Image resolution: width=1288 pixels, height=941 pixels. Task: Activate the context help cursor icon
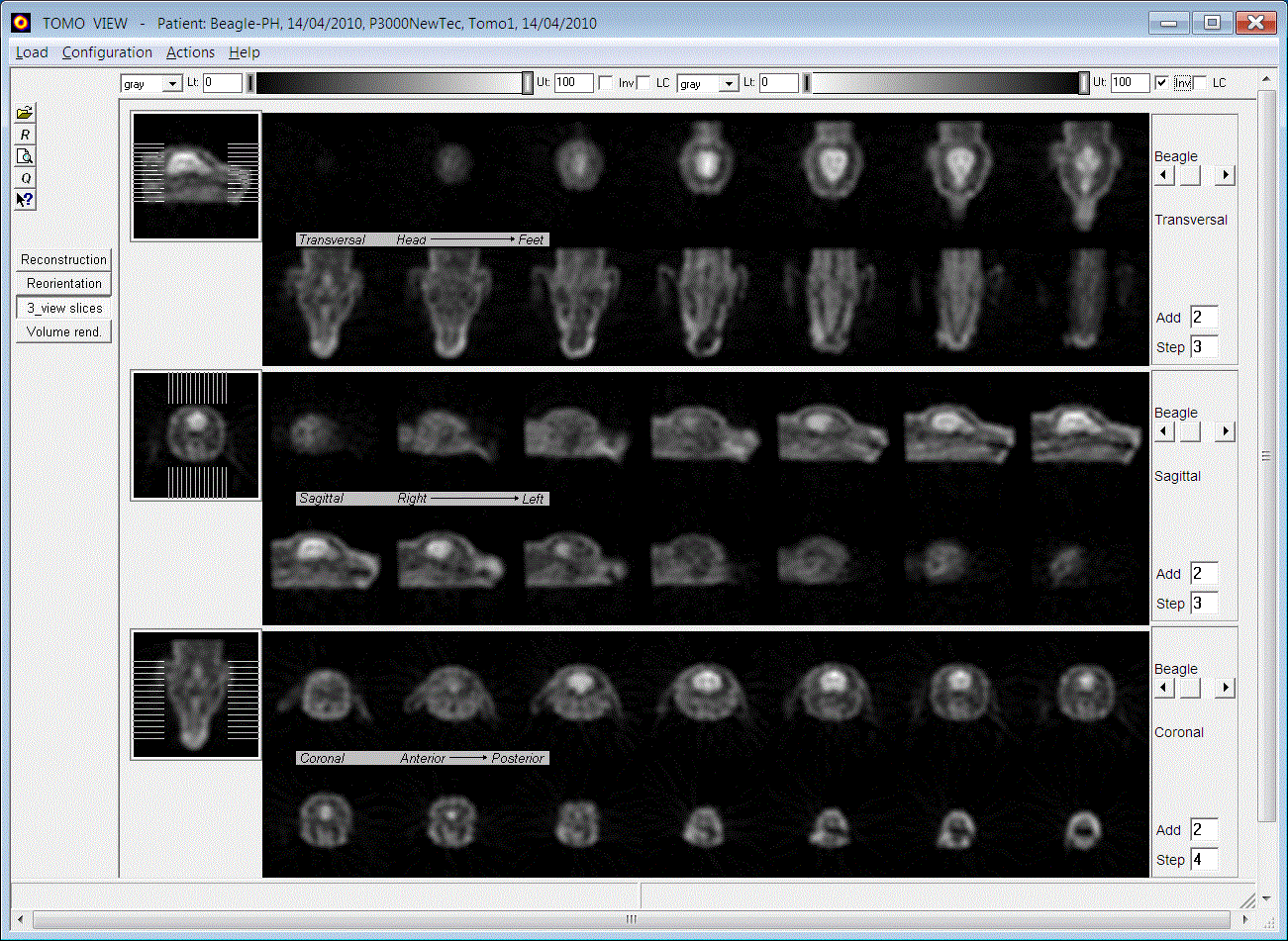26,200
